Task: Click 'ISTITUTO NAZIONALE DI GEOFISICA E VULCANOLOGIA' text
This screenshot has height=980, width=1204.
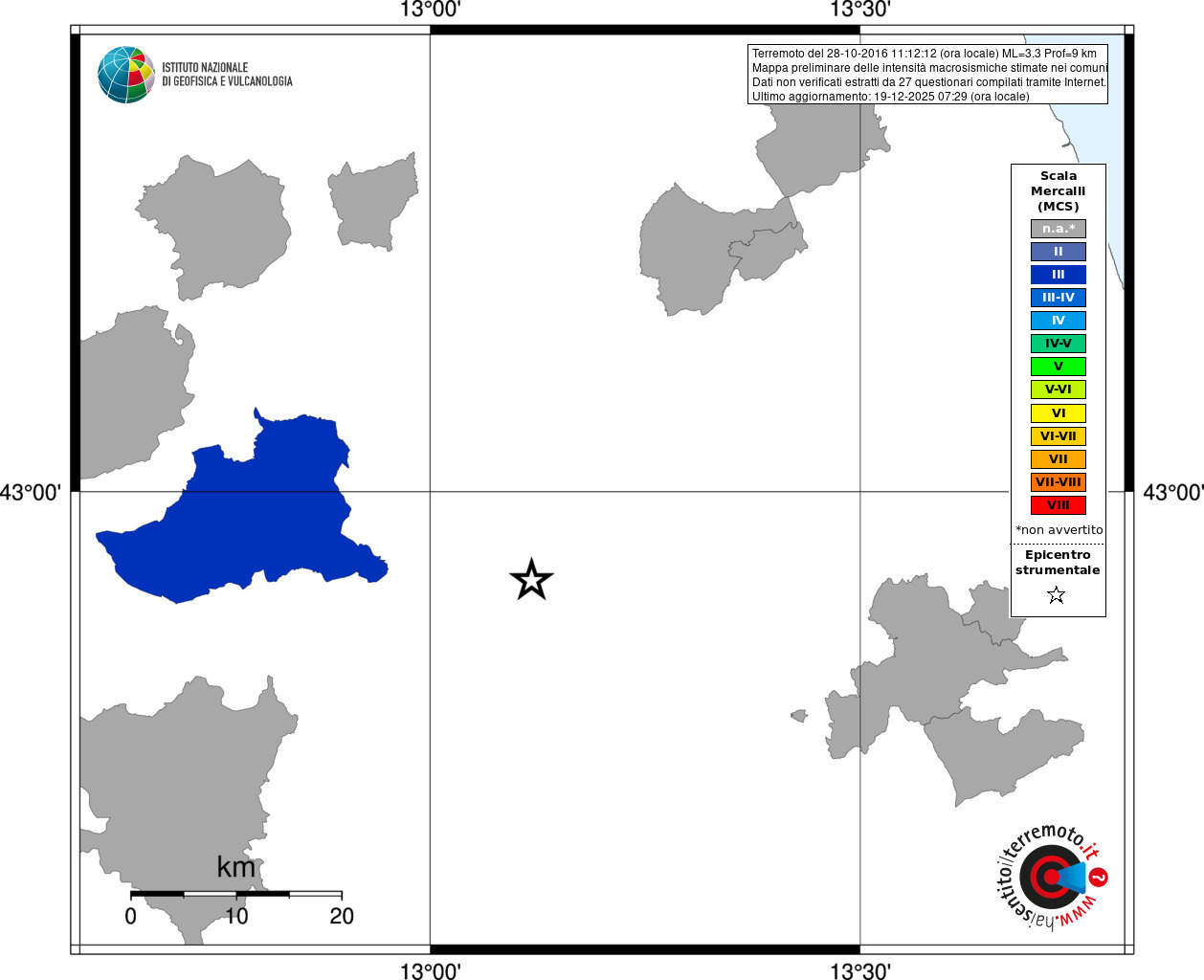Action: pos(227,75)
